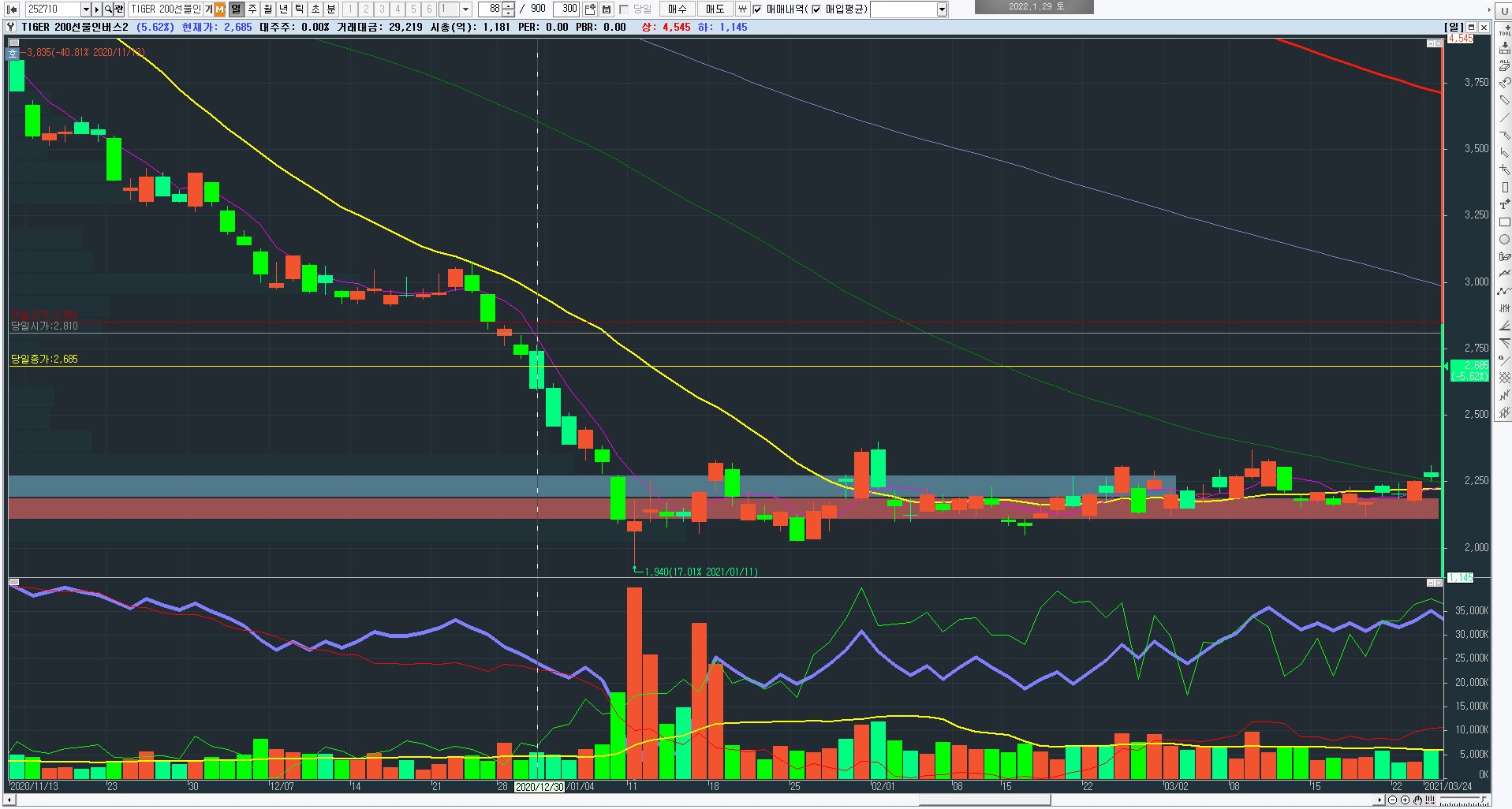
Task: Toggle the 매매내역 checkbox
Action: (758, 9)
